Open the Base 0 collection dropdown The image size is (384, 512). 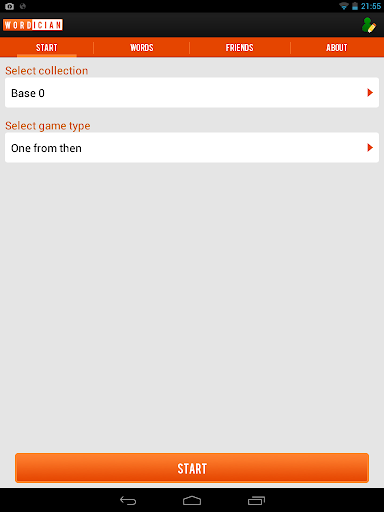click(x=192, y=93)
